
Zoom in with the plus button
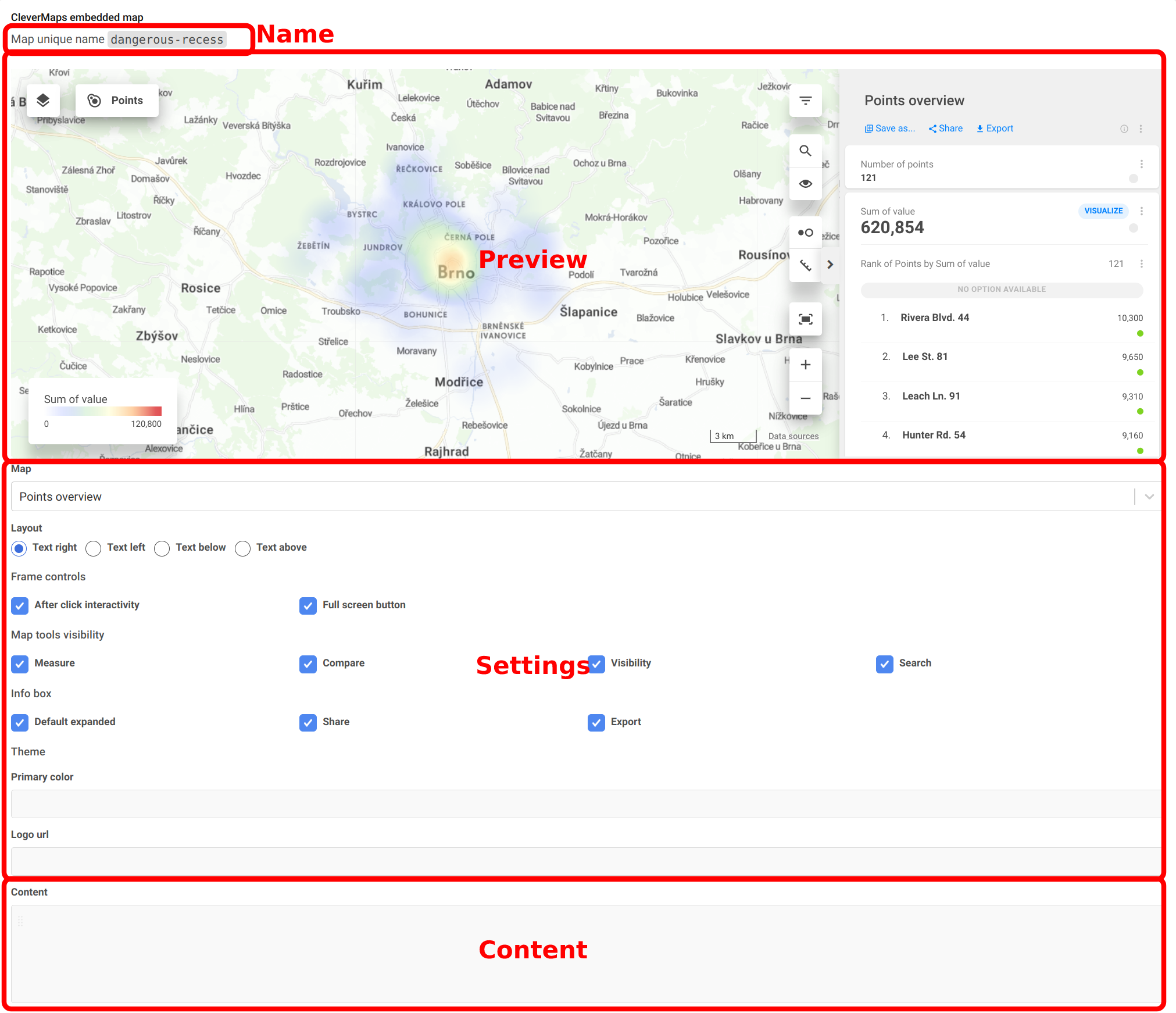805,365
